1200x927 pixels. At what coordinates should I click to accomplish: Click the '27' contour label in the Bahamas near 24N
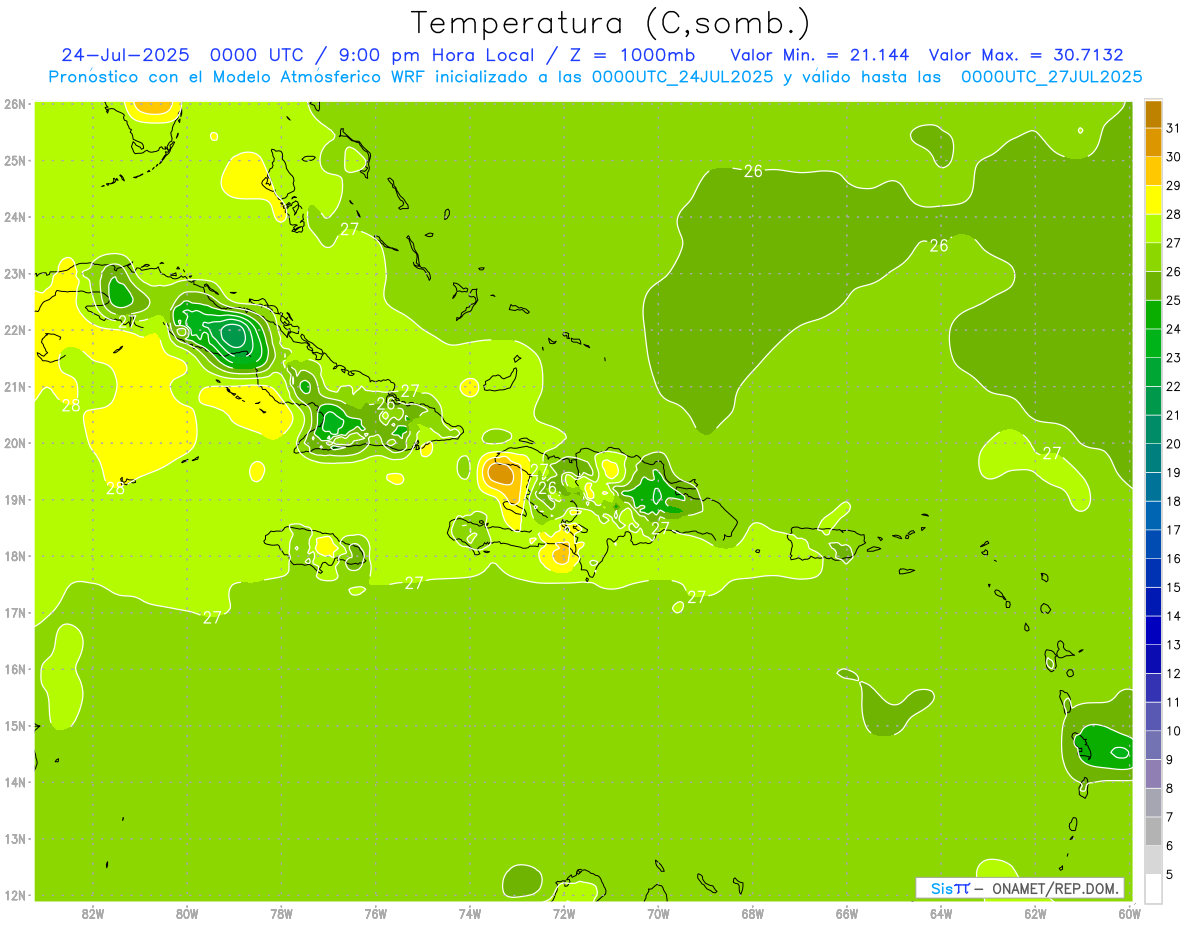(349, 229)
